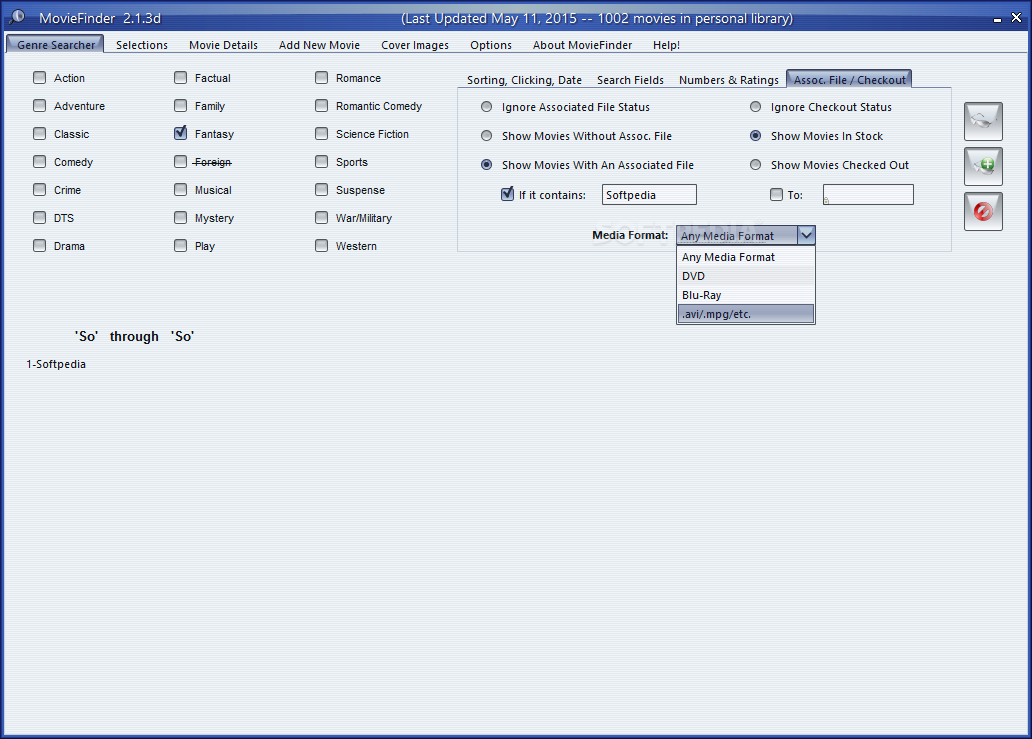
Task: Click the MovieFinder title bar logo
Action: point(17,17)
